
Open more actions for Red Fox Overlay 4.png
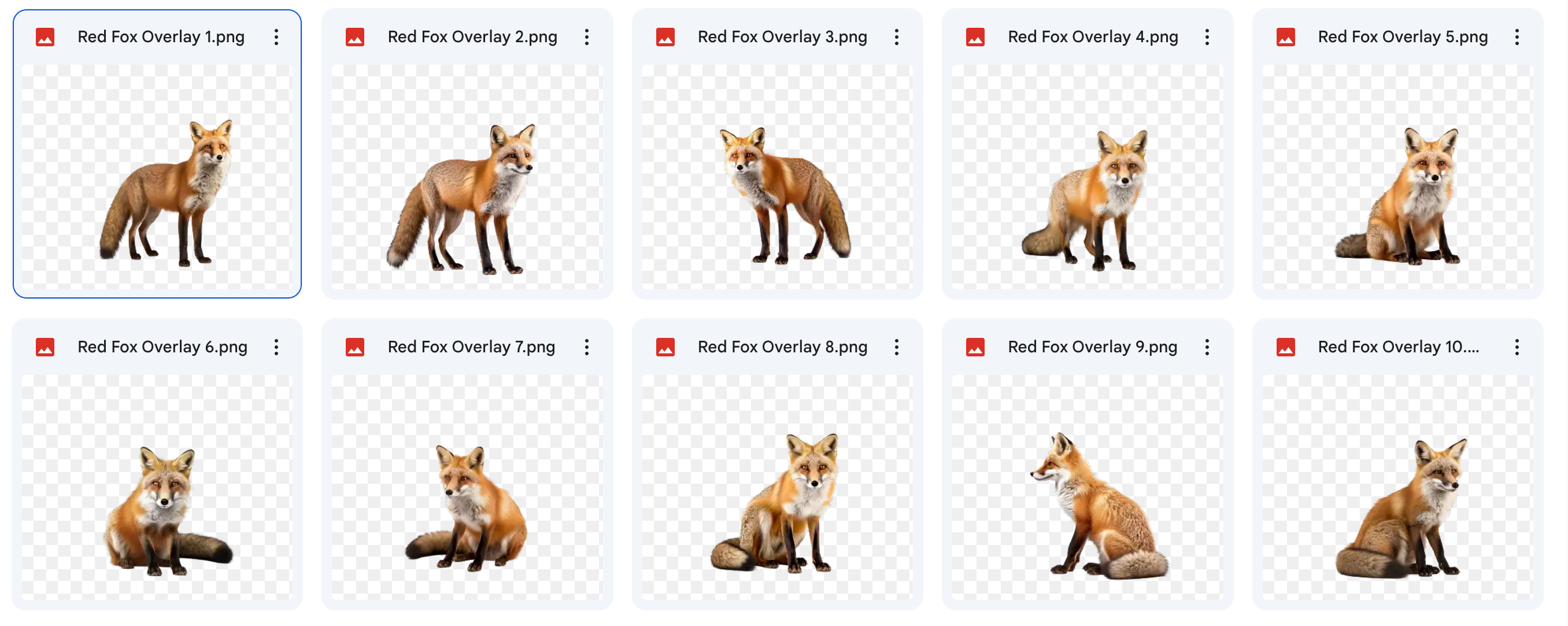[1207, 37]
